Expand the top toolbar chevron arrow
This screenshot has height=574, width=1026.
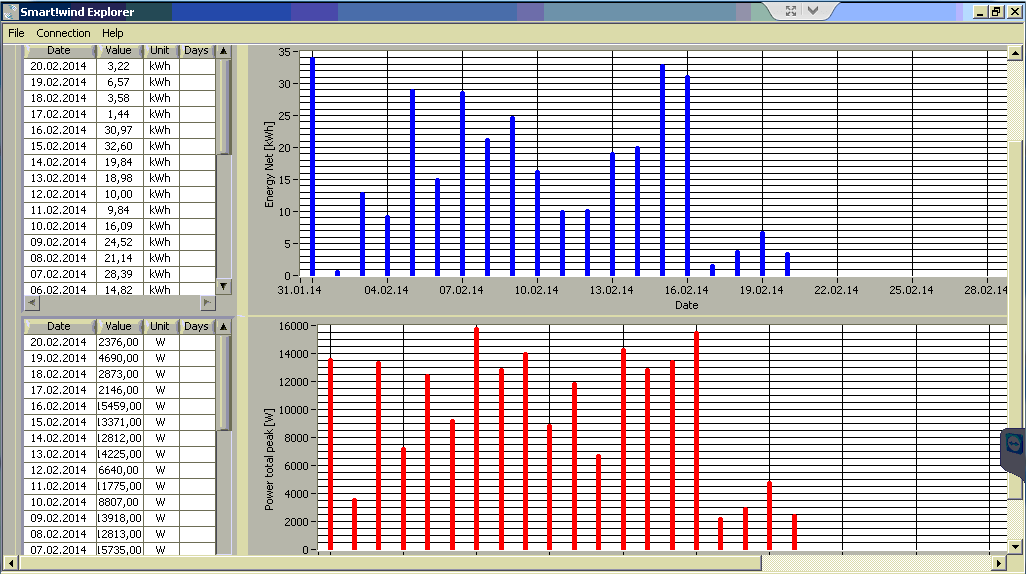coord(813,10)
